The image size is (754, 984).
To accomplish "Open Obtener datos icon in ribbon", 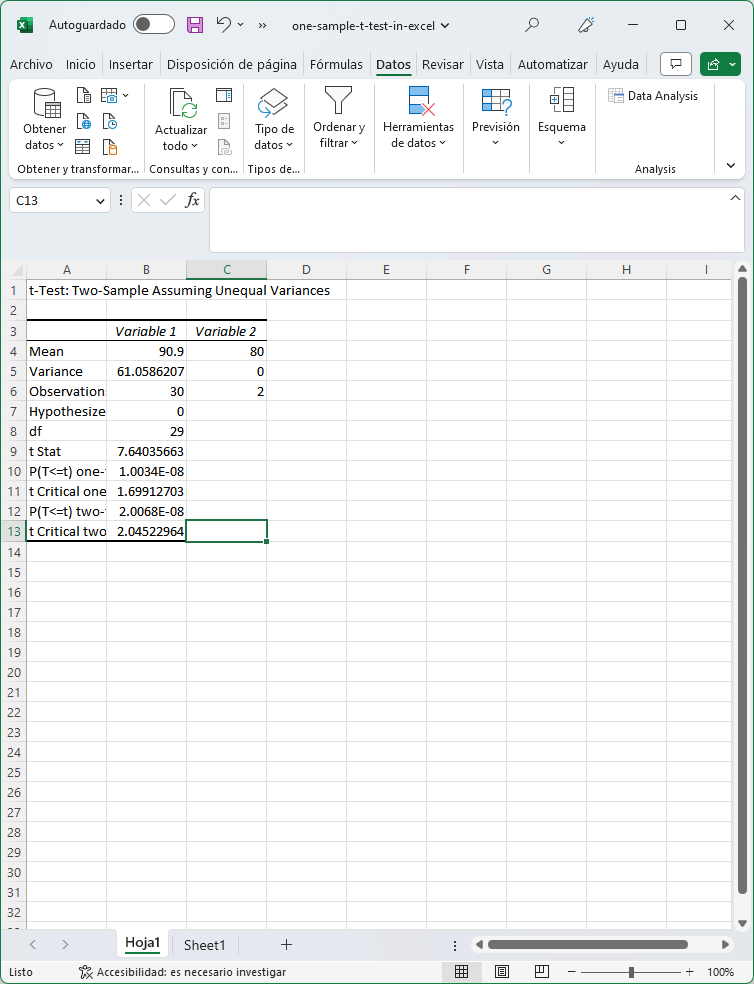I will pos(45,104).
